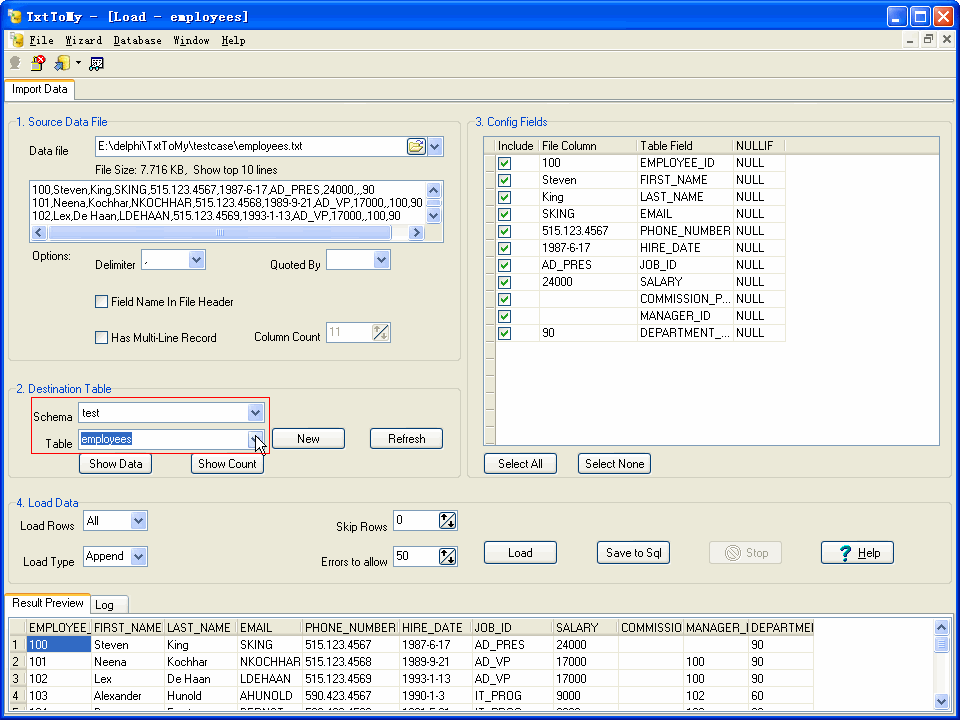Open the Table dropdown showing employees
This screenshot has width=960, height=720.
255,439
